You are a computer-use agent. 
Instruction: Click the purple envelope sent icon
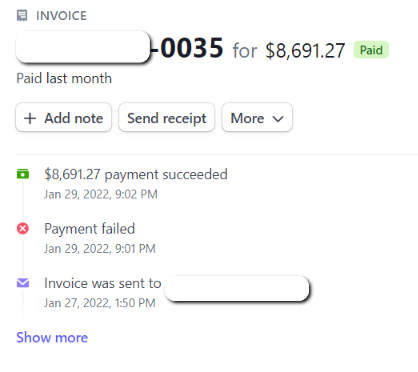(x=23, y=283)
